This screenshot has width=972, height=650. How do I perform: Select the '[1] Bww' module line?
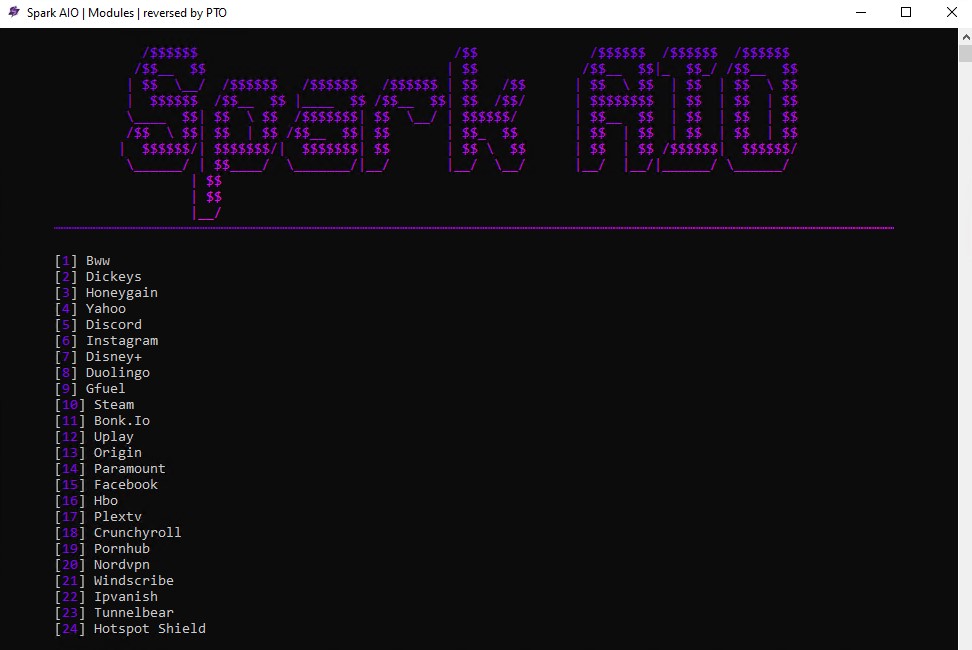(x=82, y=261)
